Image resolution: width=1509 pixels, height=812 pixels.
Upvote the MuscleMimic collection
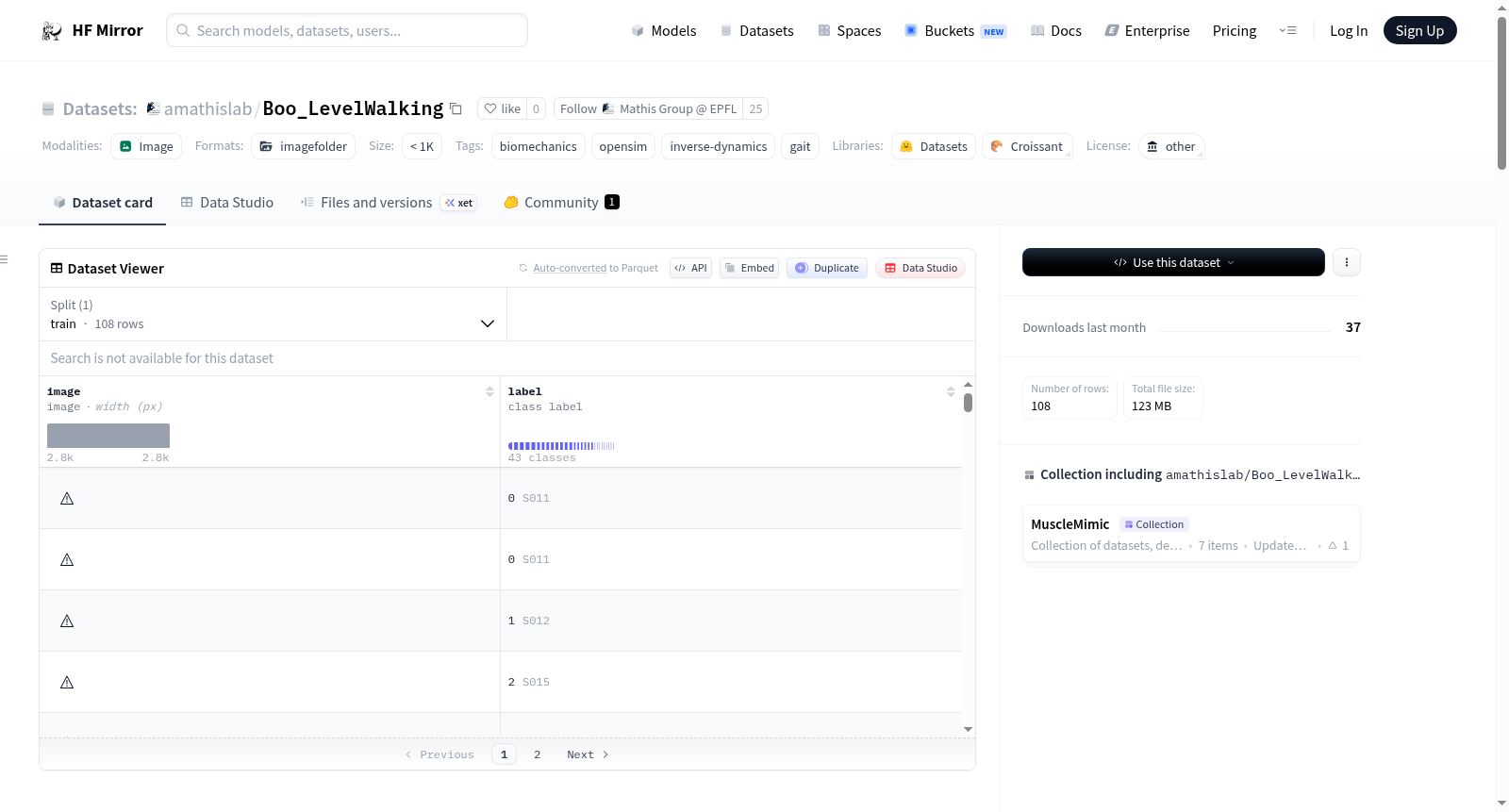tap(1338, 546)
